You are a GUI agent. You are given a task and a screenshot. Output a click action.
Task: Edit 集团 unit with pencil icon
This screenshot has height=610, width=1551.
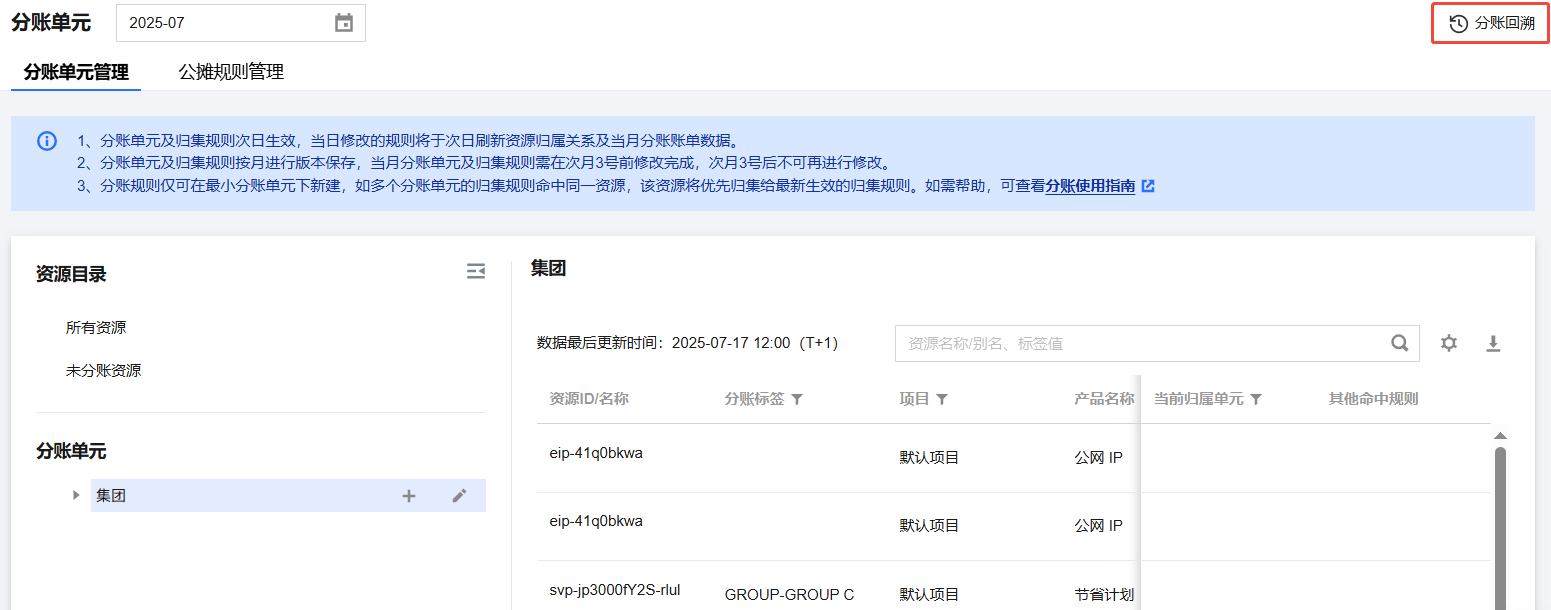[459, 496]
